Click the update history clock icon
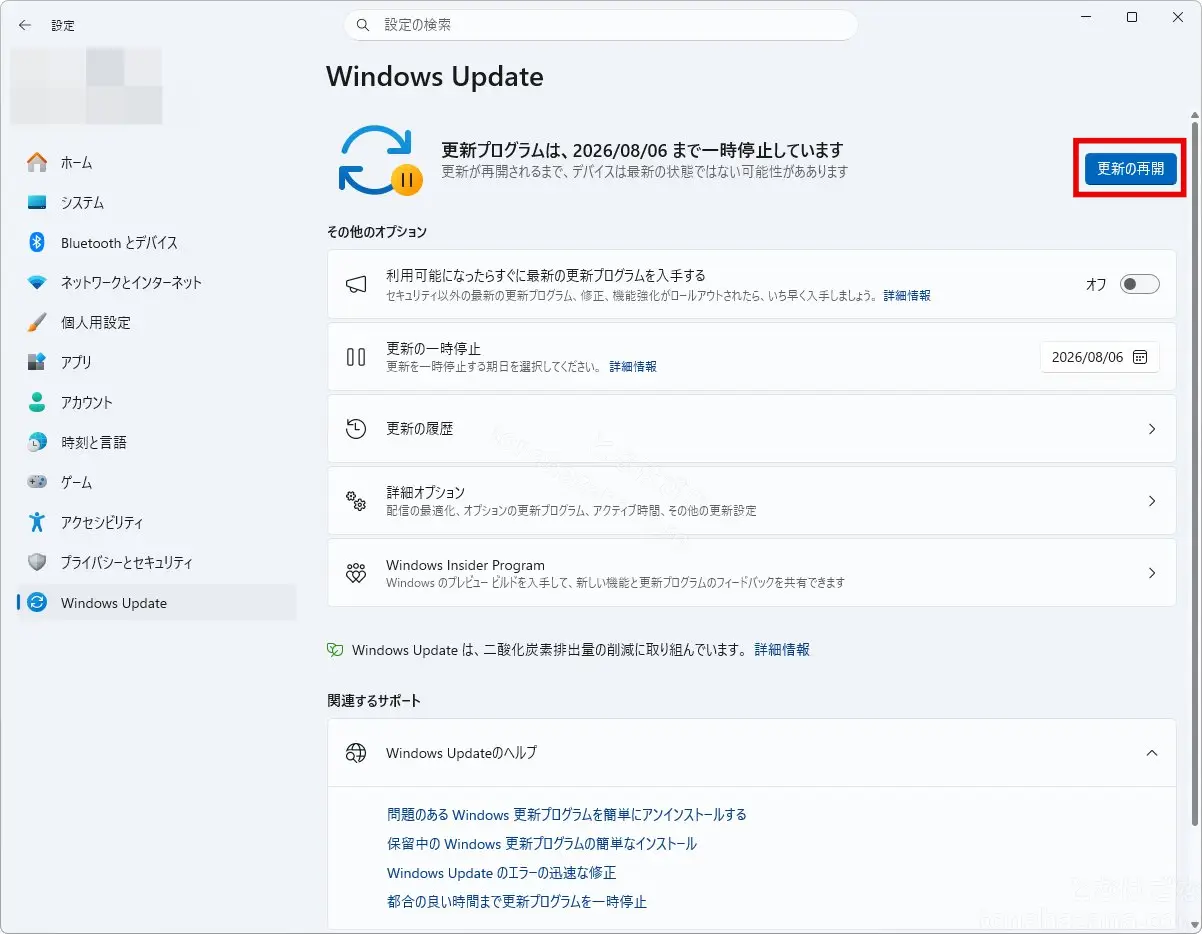The height and width of the screenshot is (934, 1202). click(x=356, y=429)
